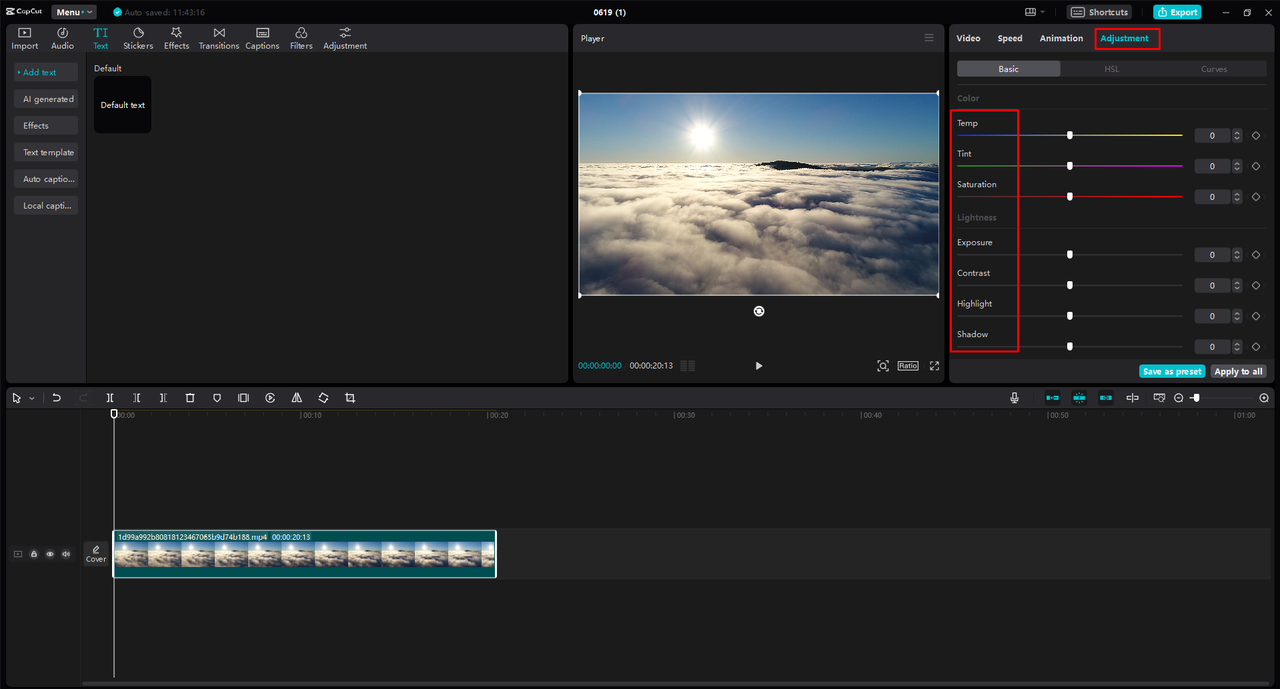The height and width of the screenshot is (689, 1280).
Task: Split the clip at playhead
Action: (110, 398)
